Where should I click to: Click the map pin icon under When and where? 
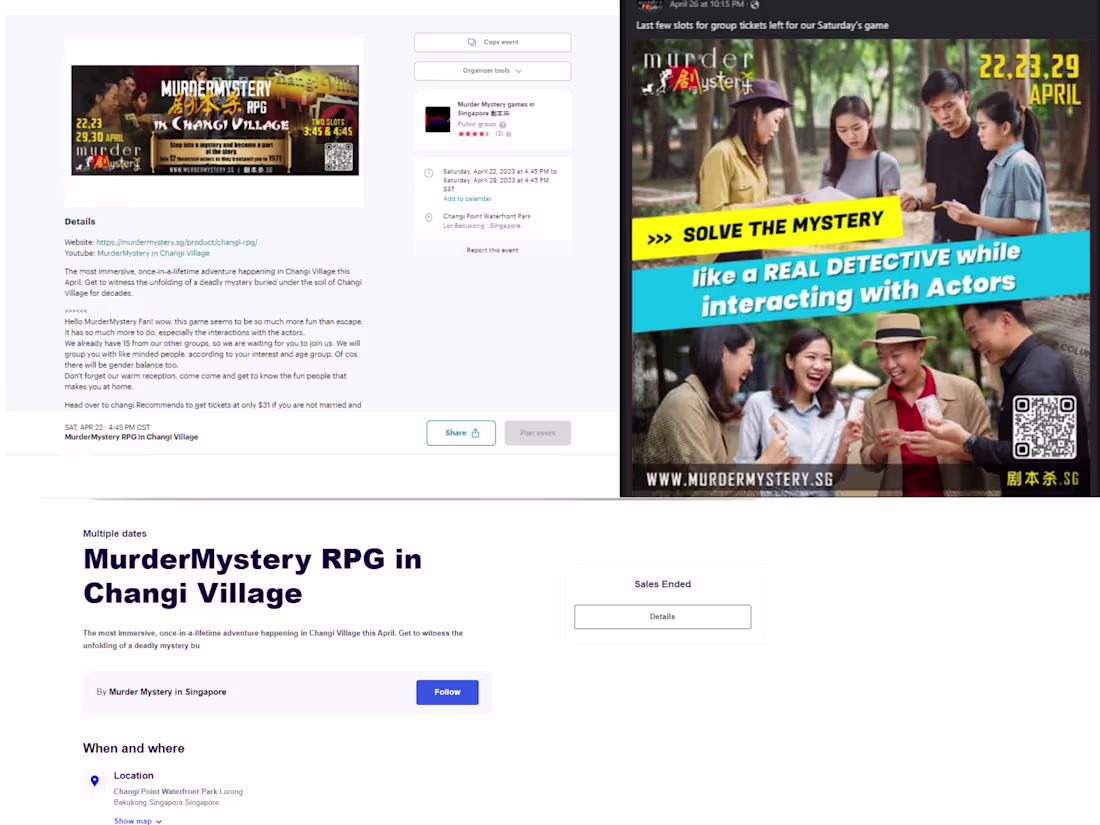pos(94,781)
